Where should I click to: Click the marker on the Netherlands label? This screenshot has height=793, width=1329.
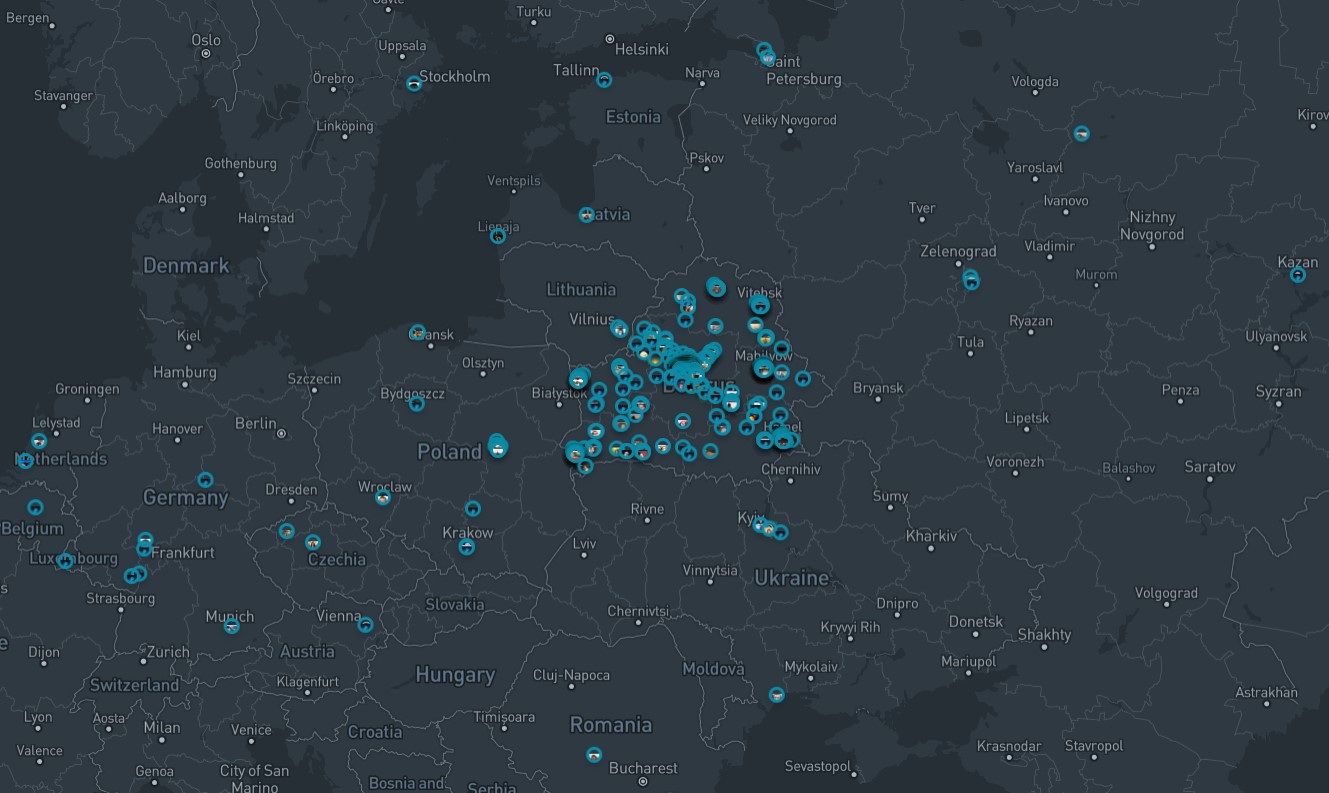[x=25, y=461]
